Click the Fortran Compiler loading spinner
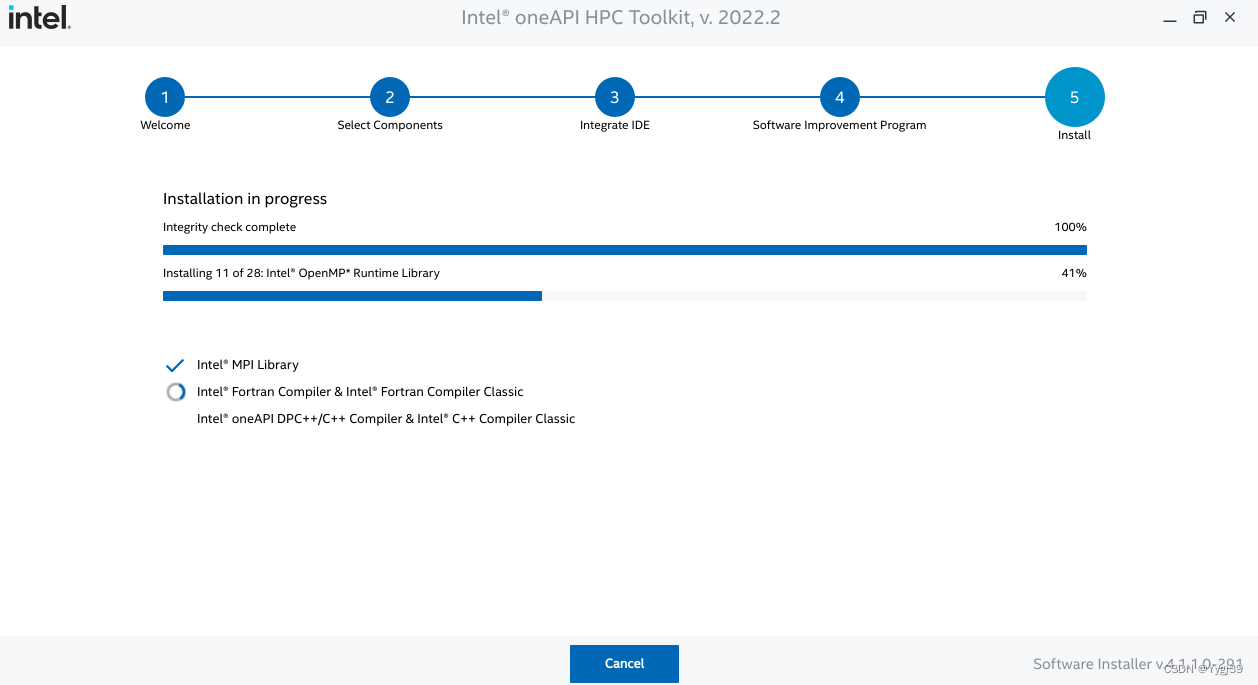Screen dimensions: 1258x685 point(176,392)
